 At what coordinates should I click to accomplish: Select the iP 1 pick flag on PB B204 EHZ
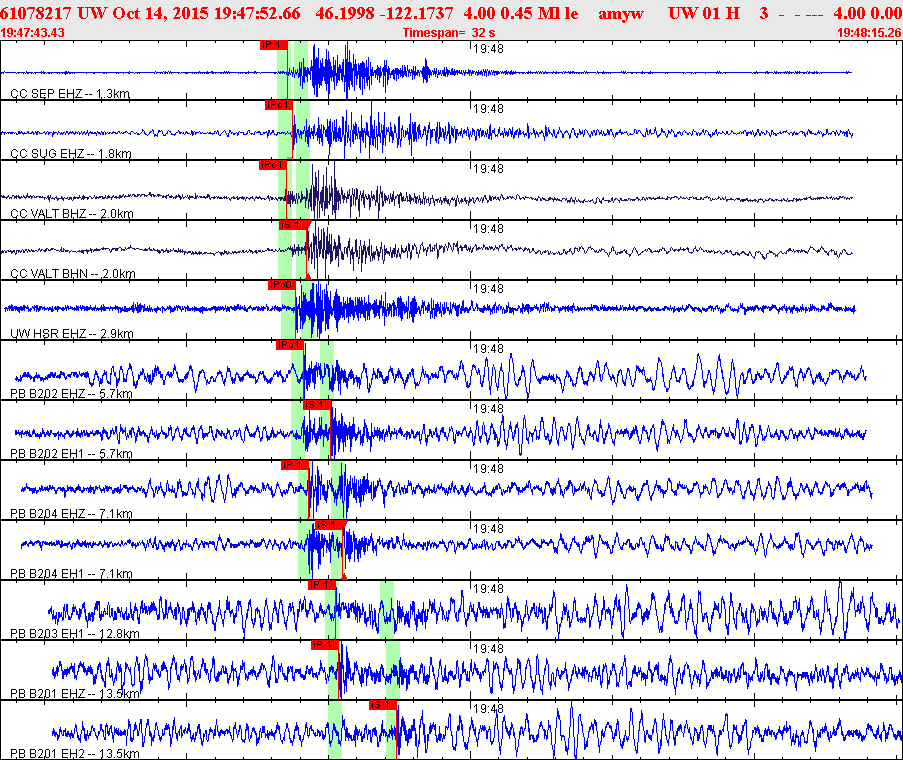pos(295,465)
